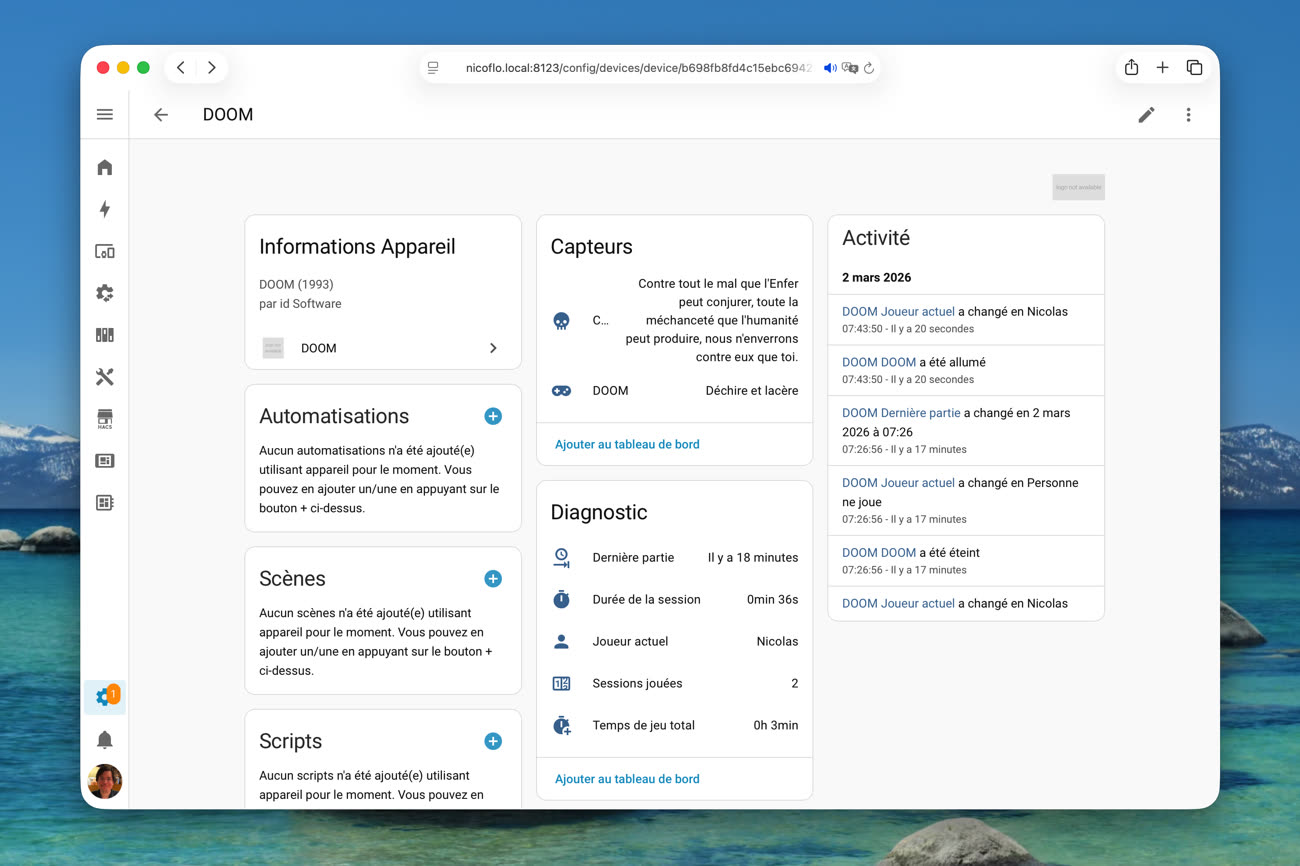The height and width of the screenshot is (866, 1300).
Task: Toggle the sidebar hamburger menu
Action: tap(105, 115)
